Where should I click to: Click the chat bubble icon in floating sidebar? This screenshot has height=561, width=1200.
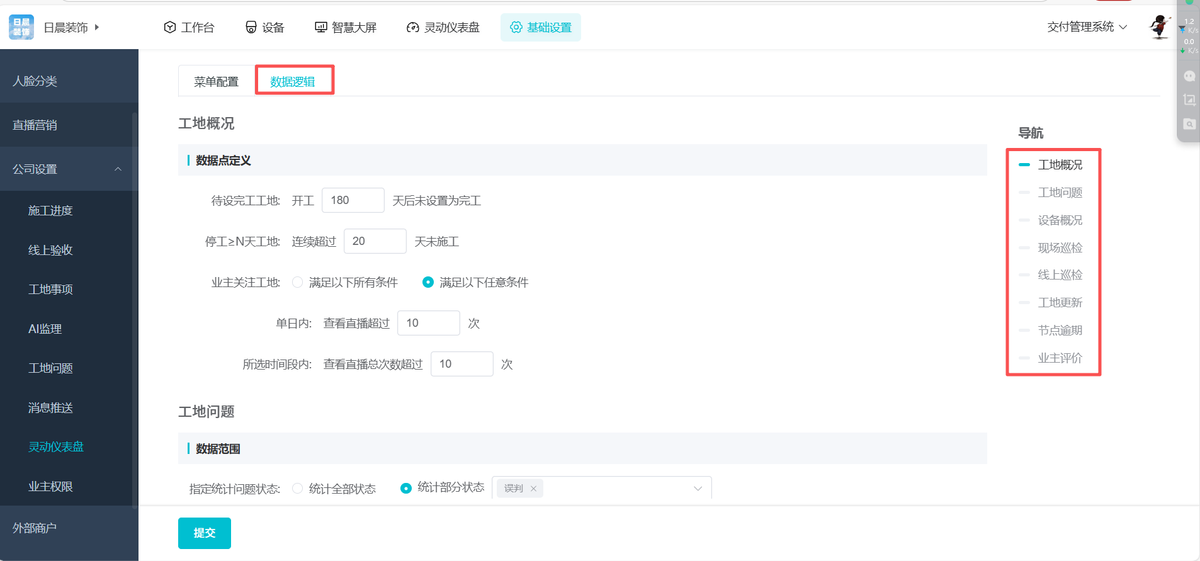pyautogui.click(x=1189, y=76)
